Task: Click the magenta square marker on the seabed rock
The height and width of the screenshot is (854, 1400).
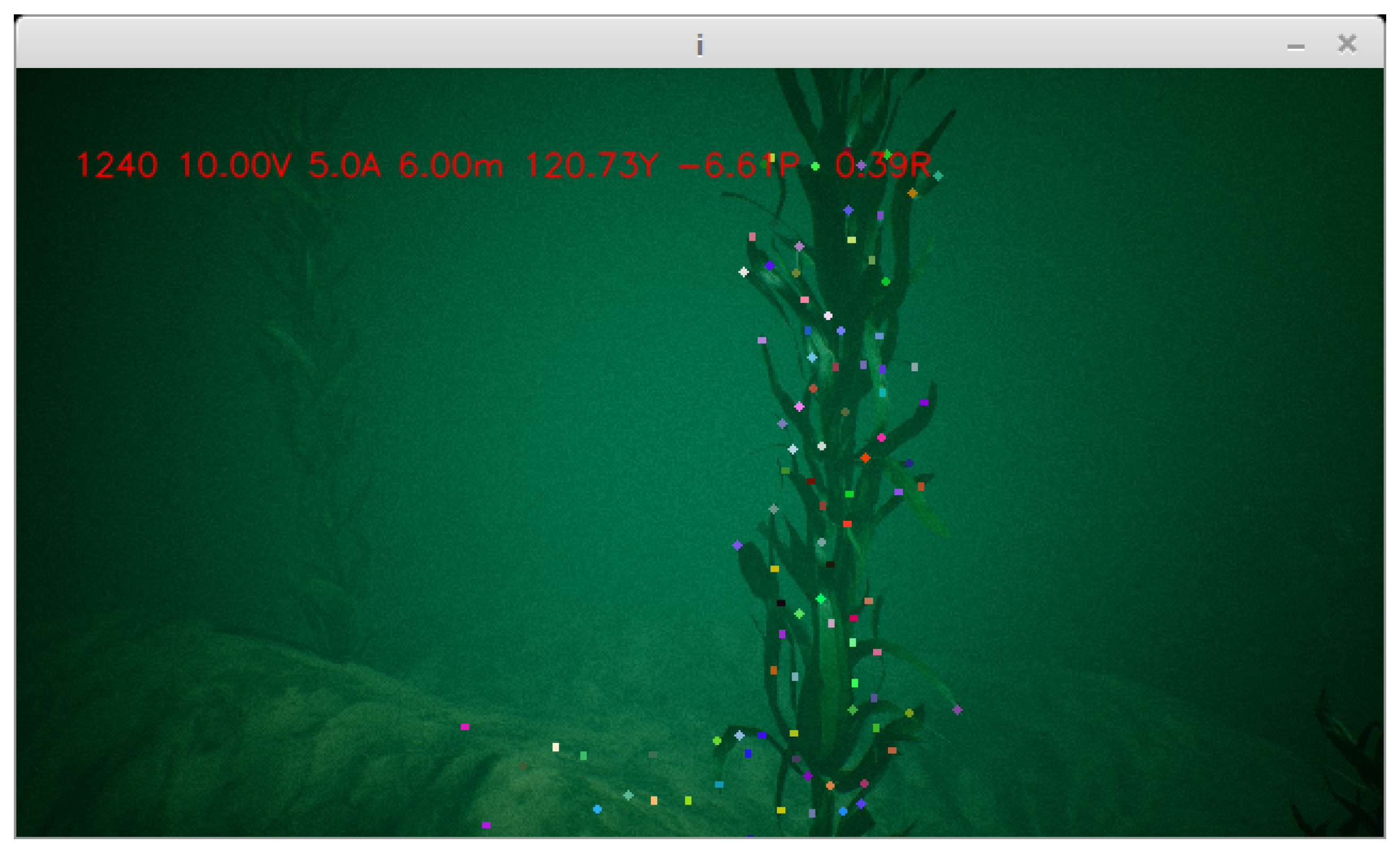Action: [x=465, y=727]
